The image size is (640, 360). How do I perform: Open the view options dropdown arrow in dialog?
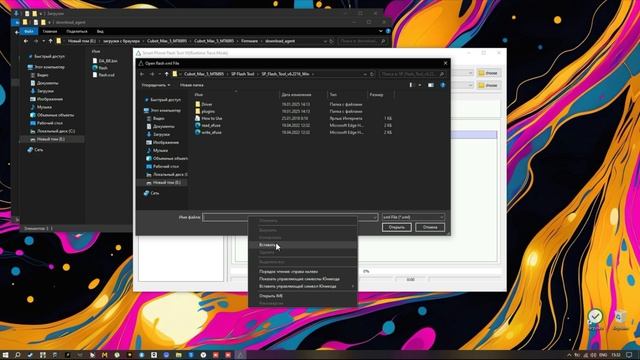(x=420, y=85)
